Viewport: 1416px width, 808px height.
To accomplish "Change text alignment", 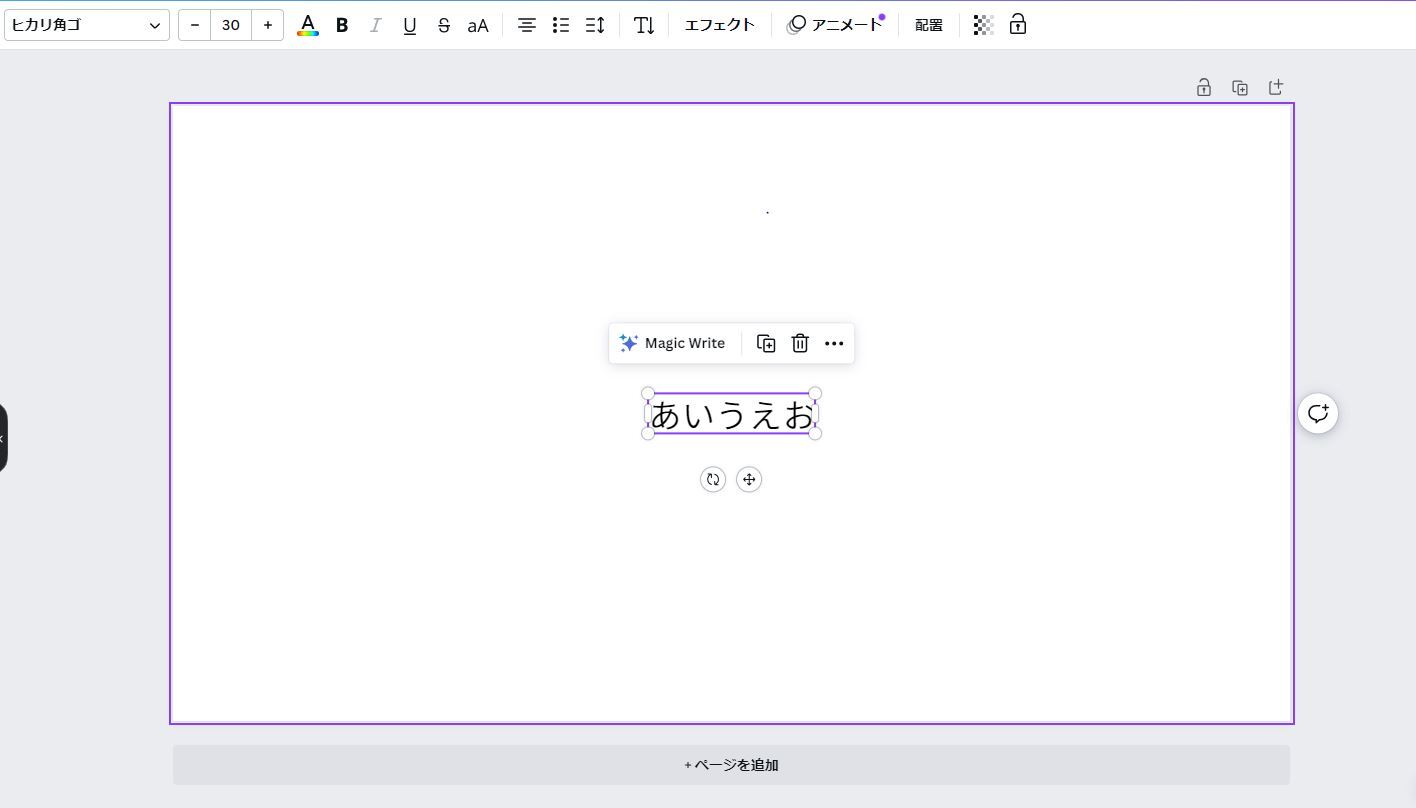I will 526,25.
